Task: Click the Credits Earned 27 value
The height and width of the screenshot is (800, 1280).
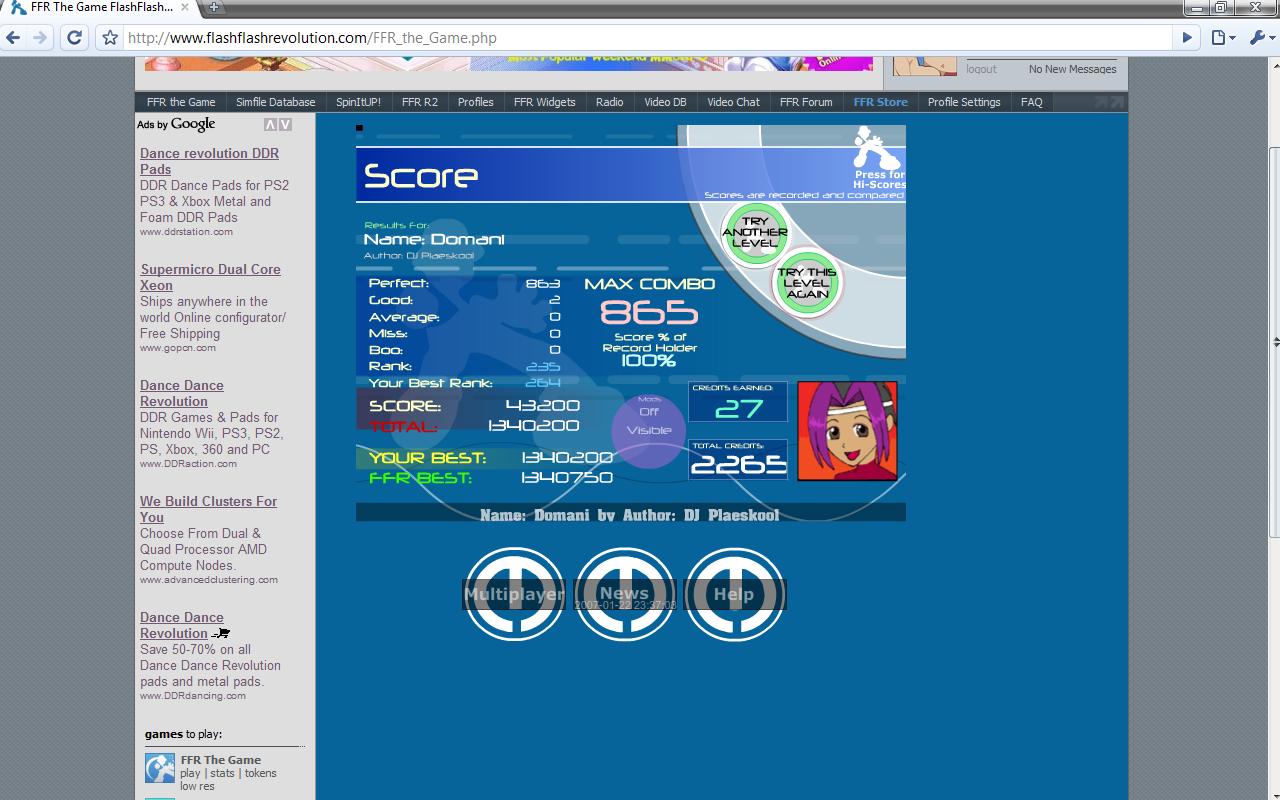Action: [739, 408]
